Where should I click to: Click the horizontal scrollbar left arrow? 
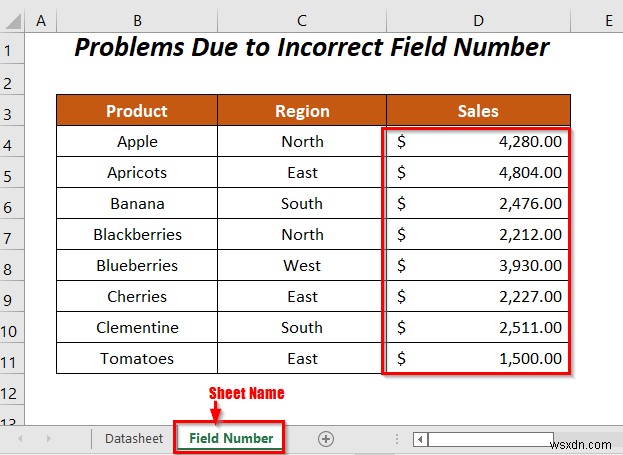click(x=421, y=438)
